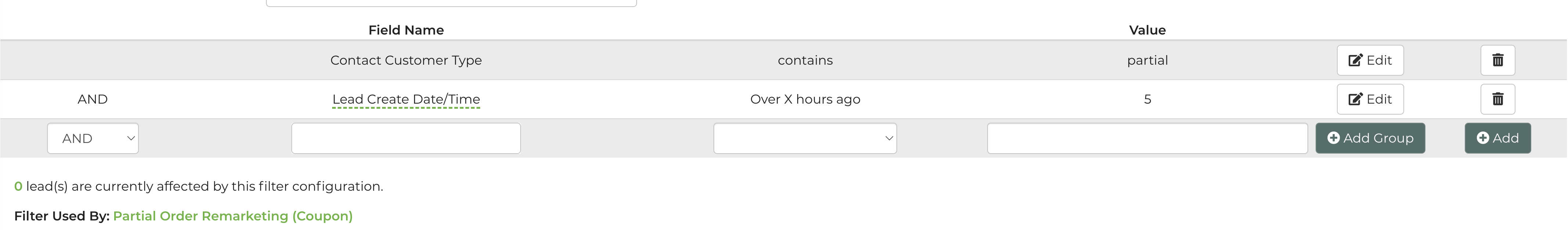Viewport: 1568px width, 230px height.
Task: Open the AND logical operator dropdown
Action: 93,138
